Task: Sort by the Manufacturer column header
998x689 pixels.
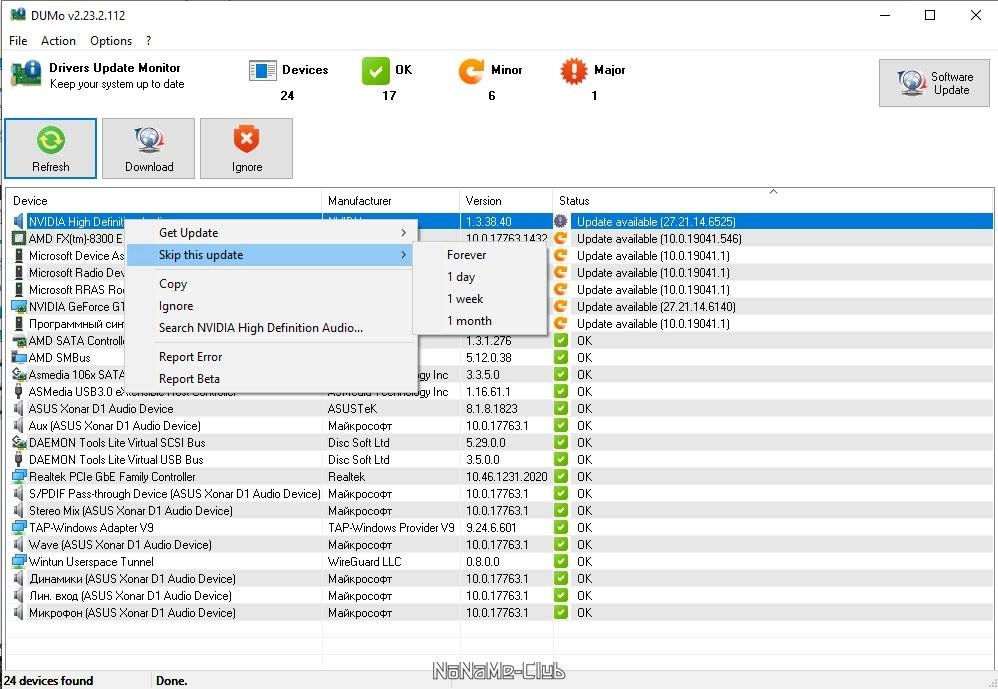Action: pyautogui.click(x=391, y=200)
